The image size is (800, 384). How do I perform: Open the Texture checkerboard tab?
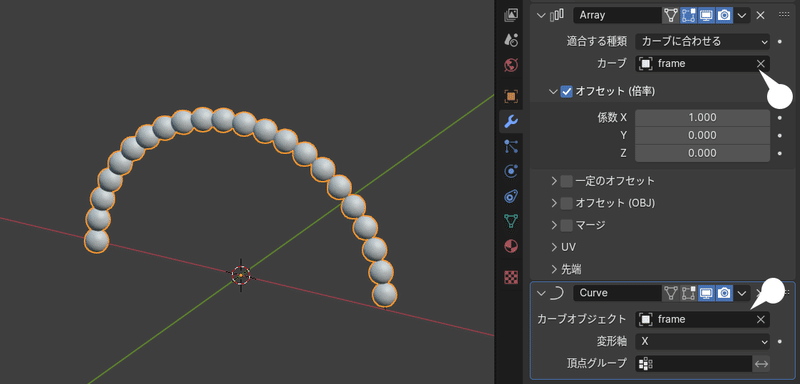[x=511, y=277]
